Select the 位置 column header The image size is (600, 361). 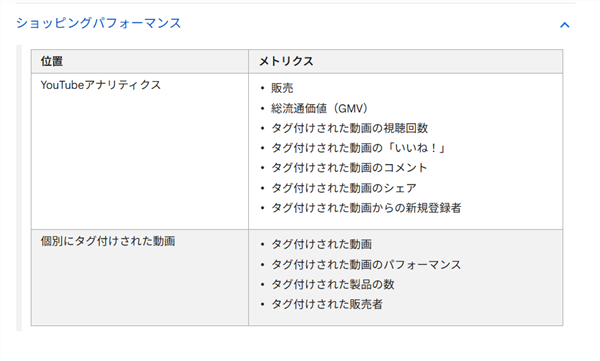pos(52,61)
